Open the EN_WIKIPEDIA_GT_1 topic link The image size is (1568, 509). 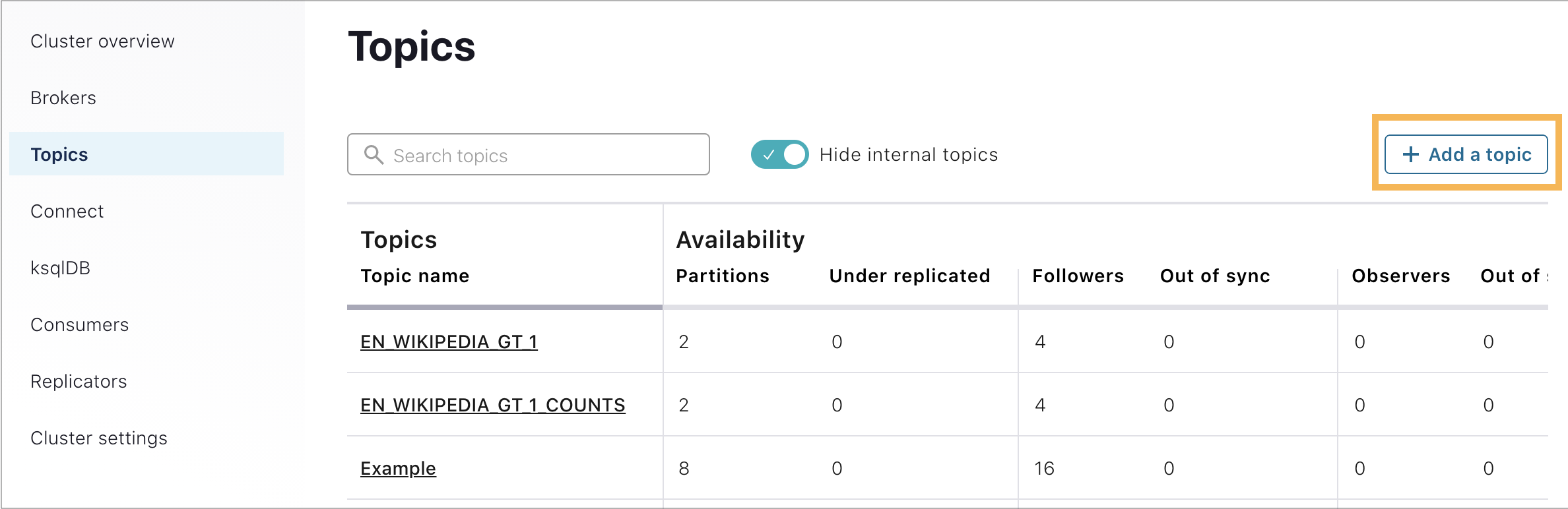click(x=449, y=342)
